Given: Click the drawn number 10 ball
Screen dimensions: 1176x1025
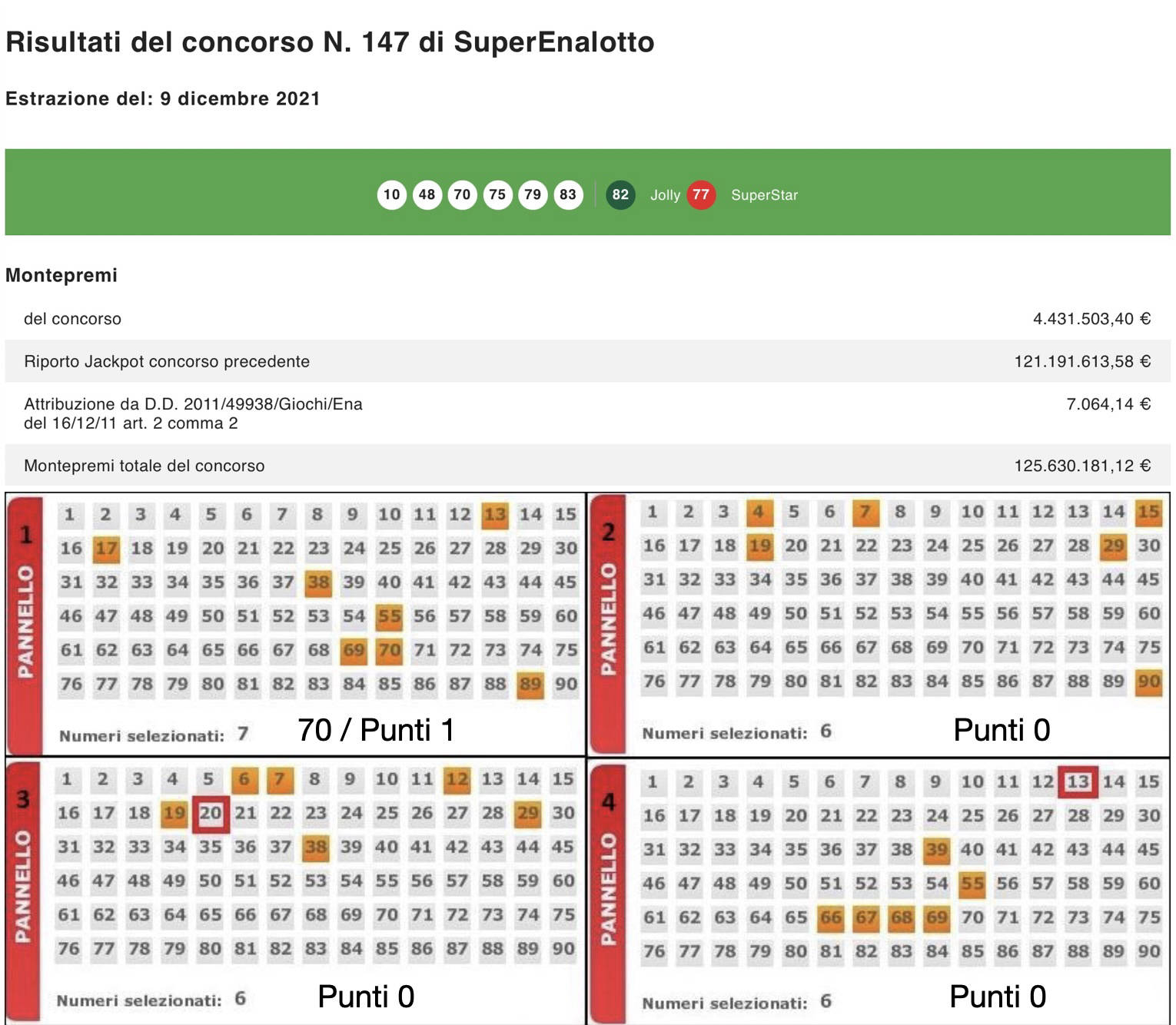Looking at the screenshot, I should pyautogui.click(x=391, y=194).
